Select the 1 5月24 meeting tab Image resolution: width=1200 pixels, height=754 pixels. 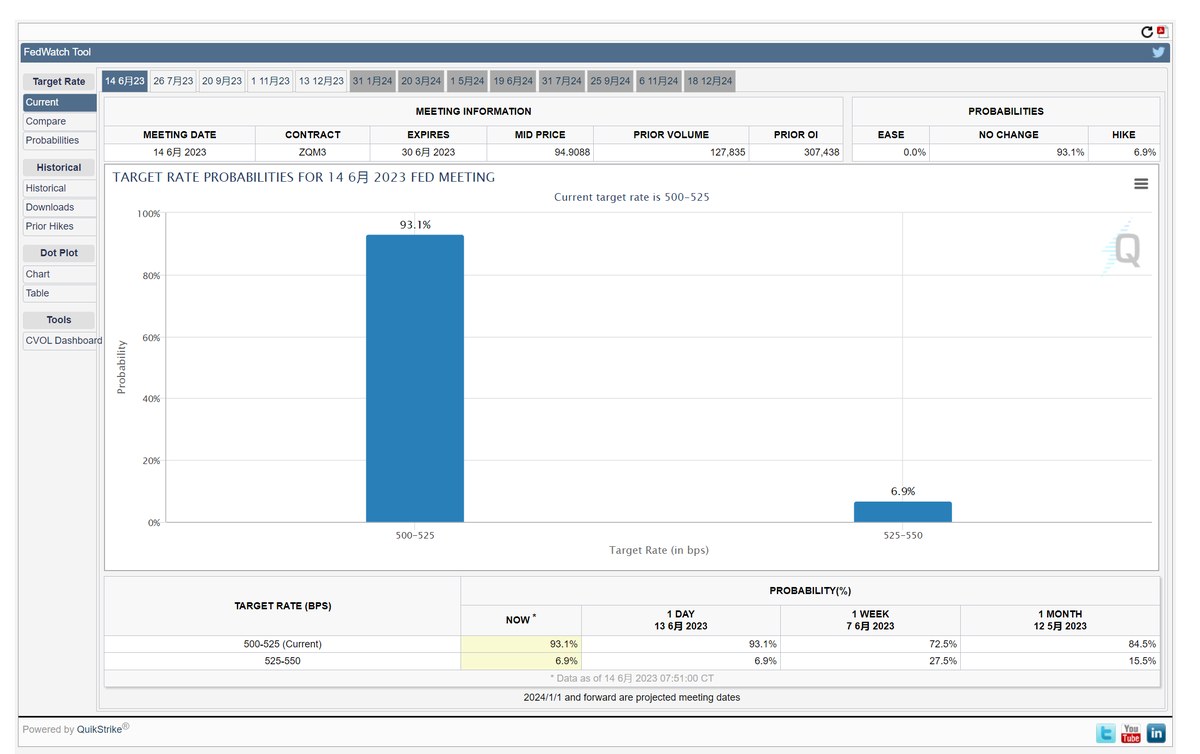click(467, 81)
